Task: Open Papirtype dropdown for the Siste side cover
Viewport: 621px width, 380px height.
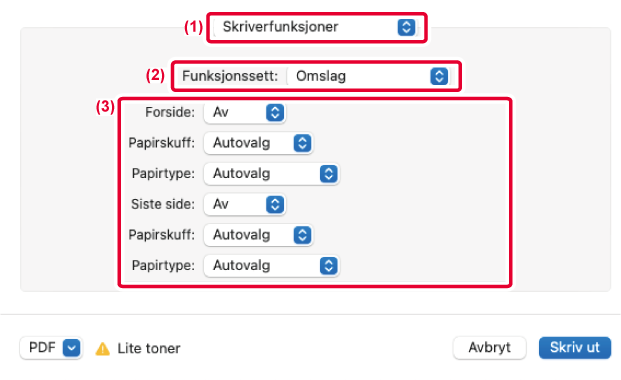Action: (272, 265)
